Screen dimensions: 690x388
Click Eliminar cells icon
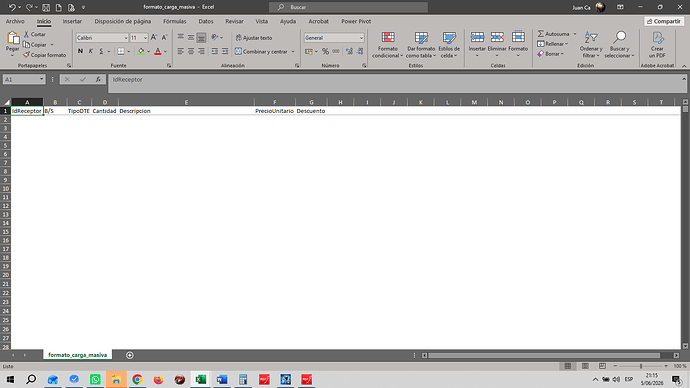coord(497,37)
